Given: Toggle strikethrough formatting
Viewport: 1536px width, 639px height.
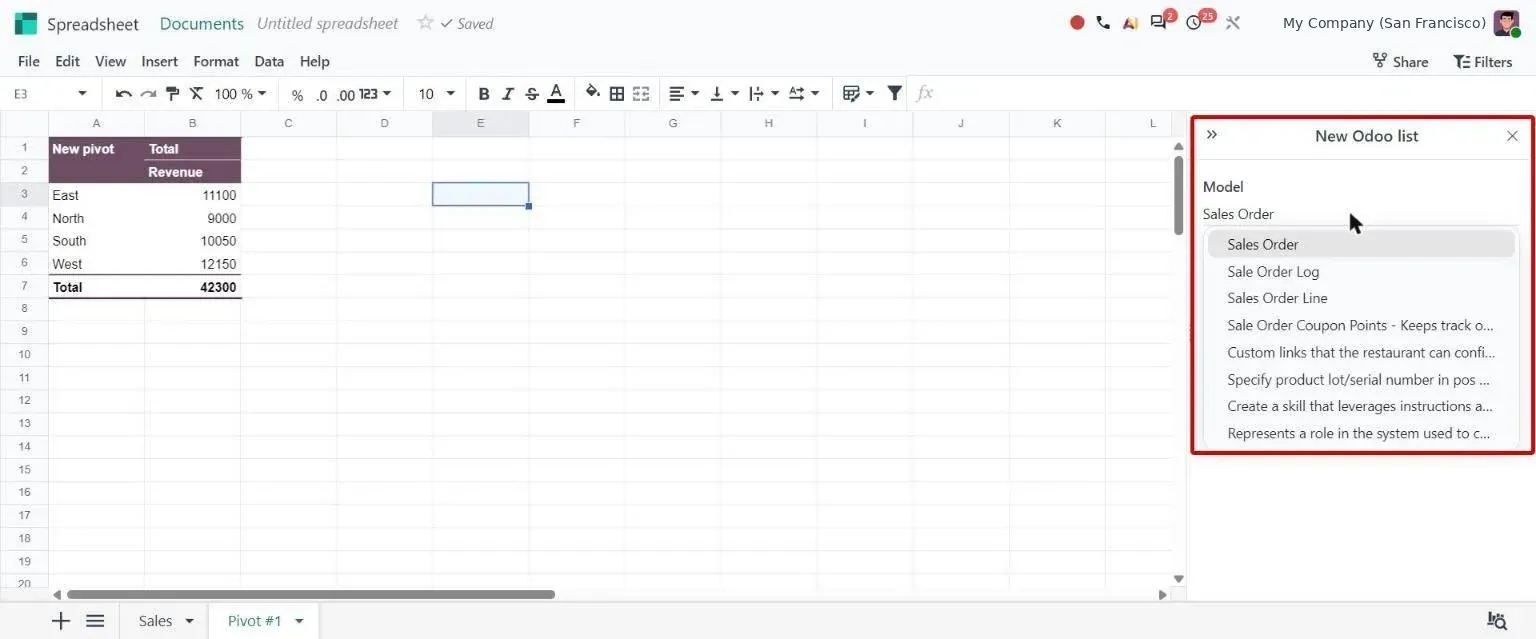Looking at the screenshot, I should pyautogui.click(x=532, y=94).
